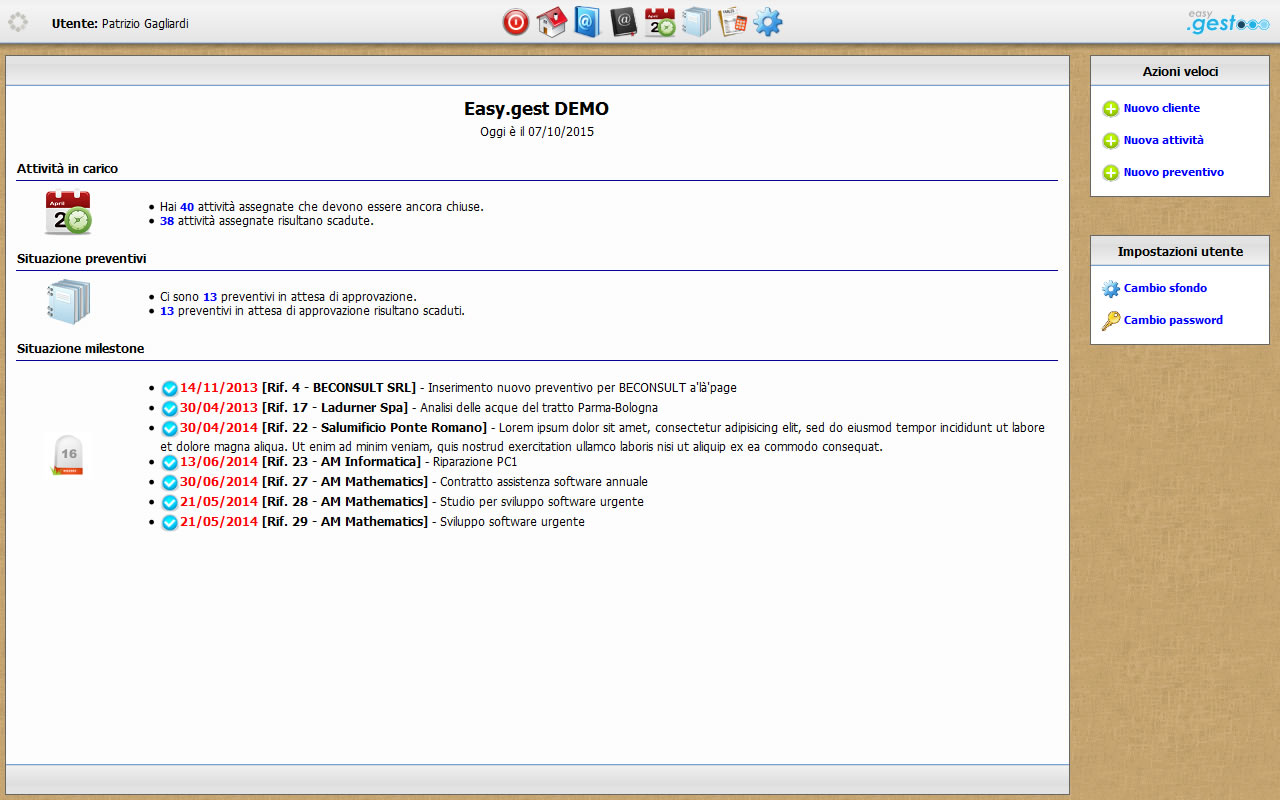Open the calculator reports icon in toolbar
Viewport: 1280px width, 800px height.
tap(732, 22)
